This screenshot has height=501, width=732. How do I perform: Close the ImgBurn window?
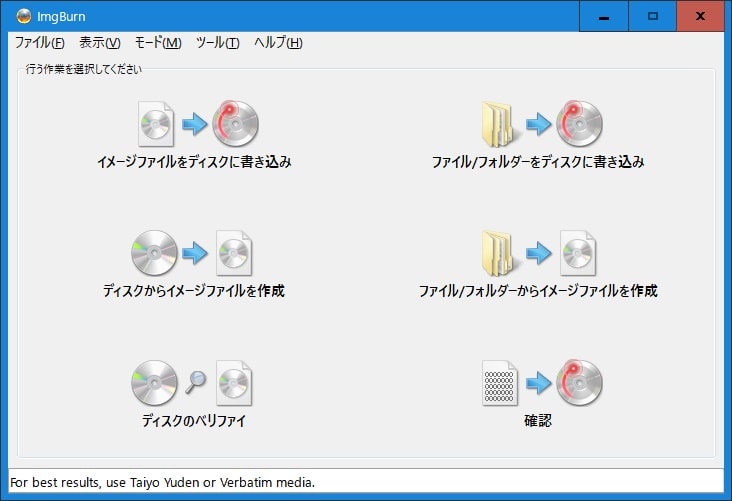700,16
